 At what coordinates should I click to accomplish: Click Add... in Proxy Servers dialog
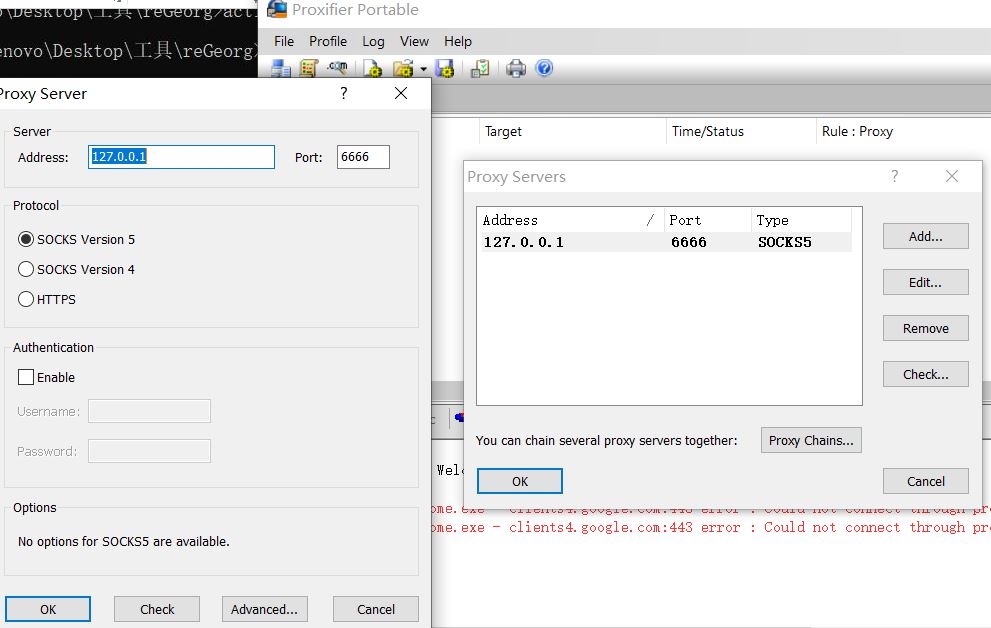coord(925,236)
